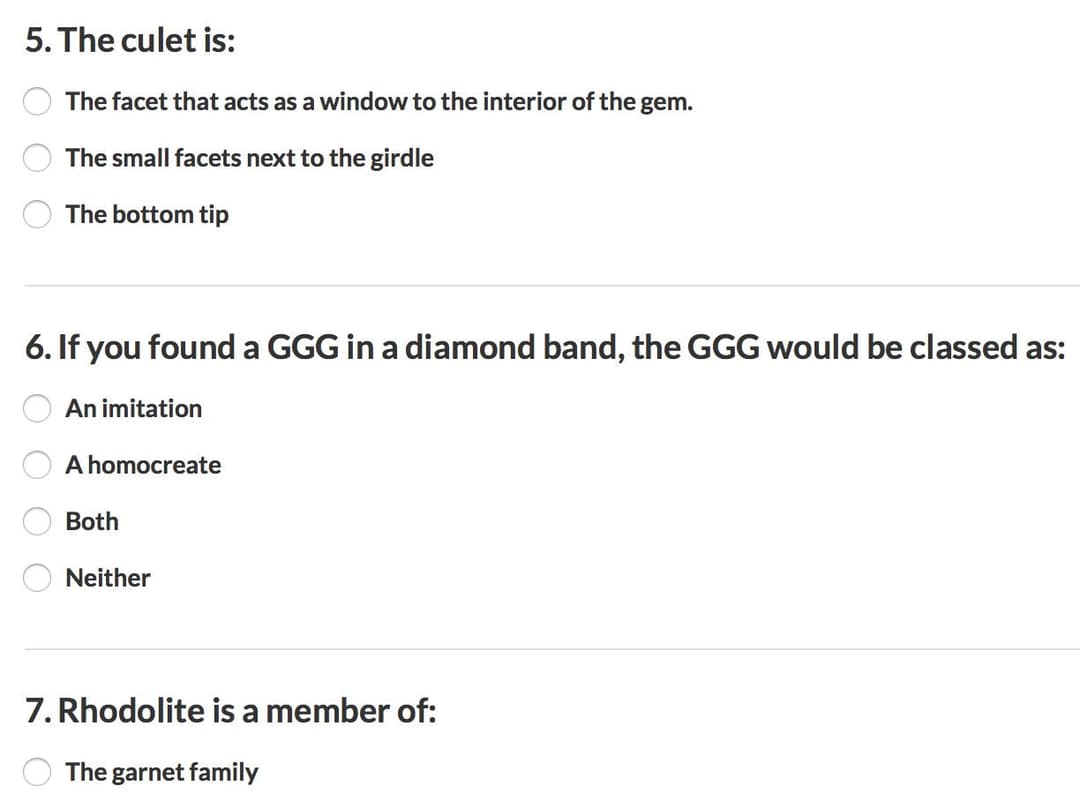Choose the "A homocreate" answer option
The image size is (1080, 792).
point(37,464)
